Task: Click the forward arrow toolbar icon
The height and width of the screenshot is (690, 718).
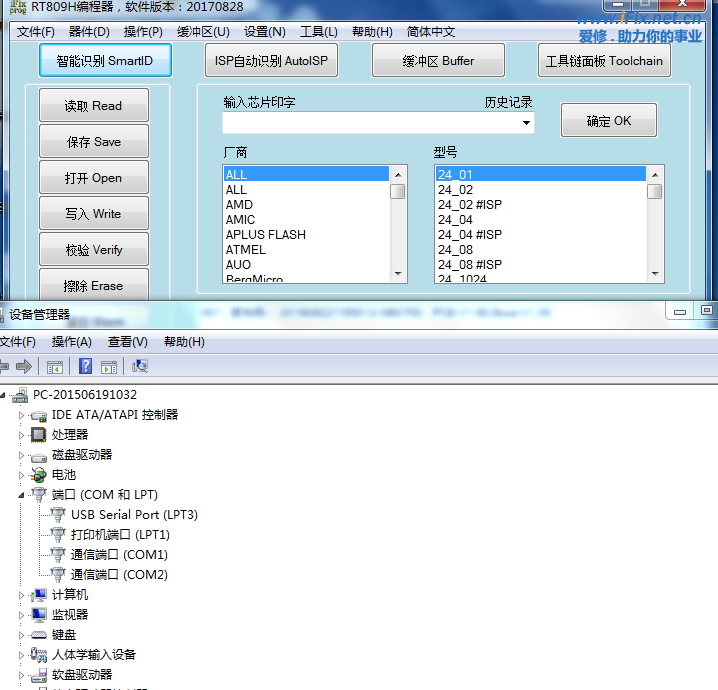Action: click(x=24, y=366)
